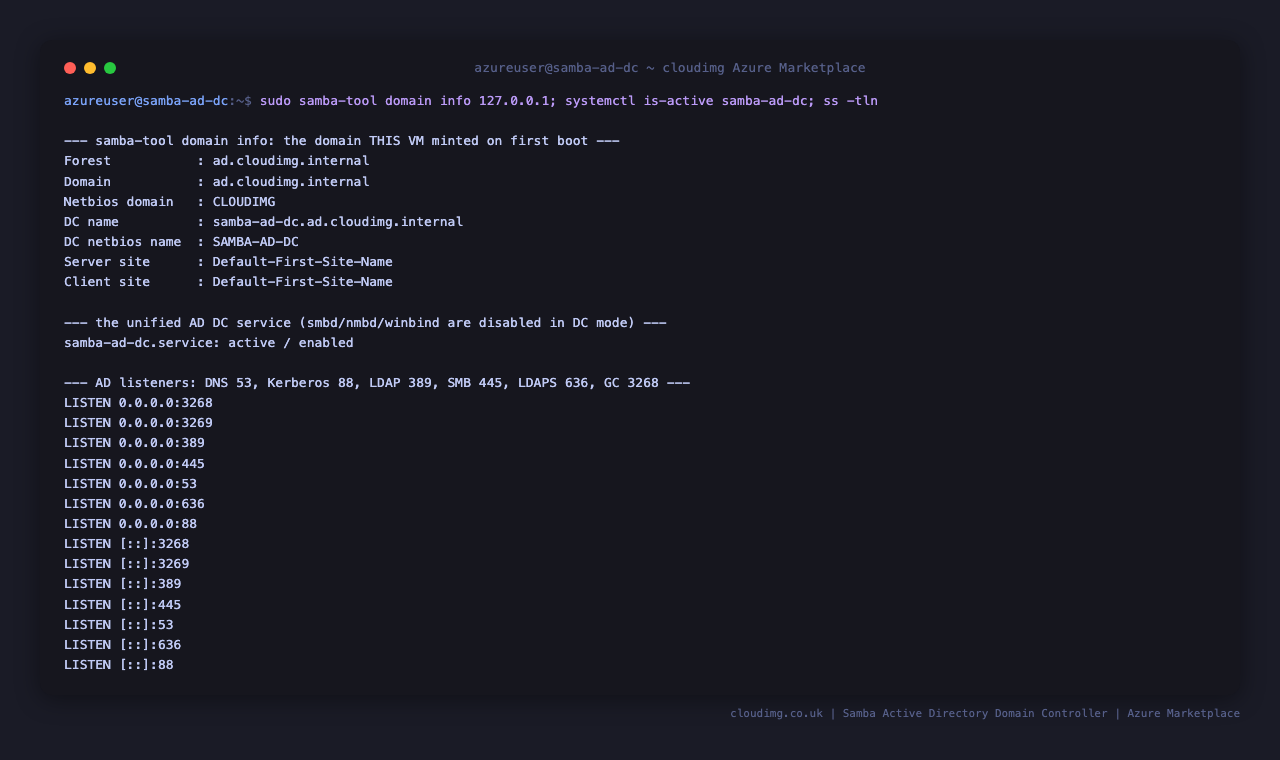The width and height of the screenshot is (1280, 760).
Task: Select LISTEN 0.0.0.0:389 line
Action: point(134,443)
